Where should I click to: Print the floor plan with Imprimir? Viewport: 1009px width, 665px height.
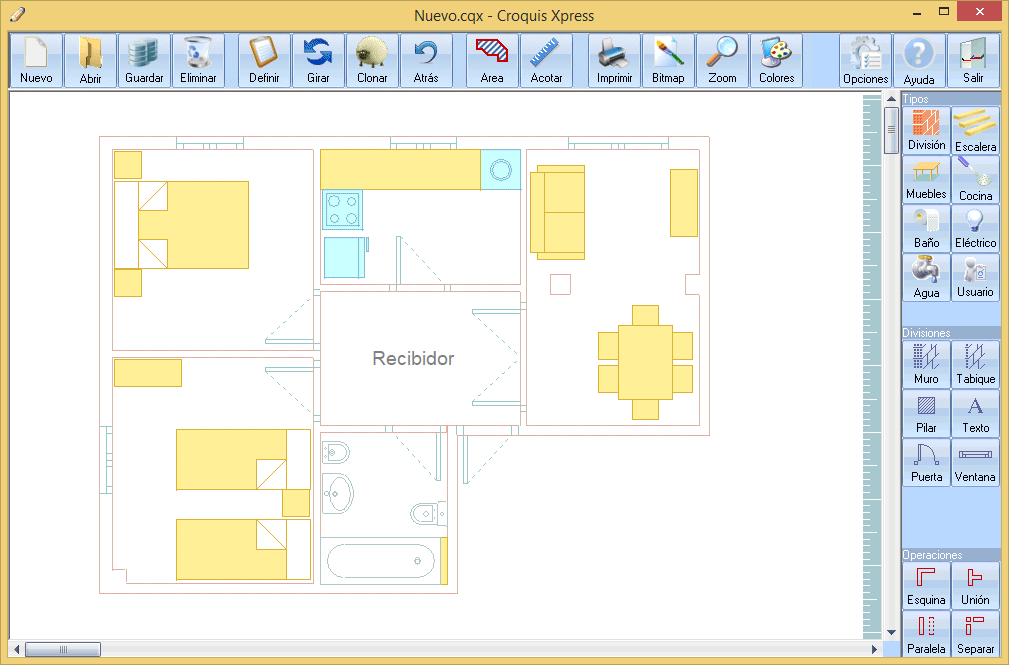coord(614,60)
